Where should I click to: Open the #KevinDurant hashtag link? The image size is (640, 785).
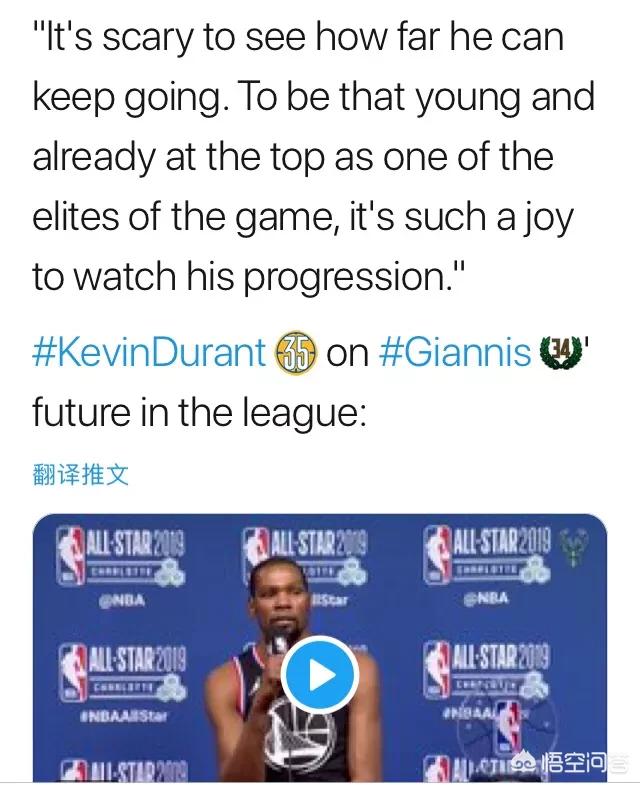(x=149, y=352)
